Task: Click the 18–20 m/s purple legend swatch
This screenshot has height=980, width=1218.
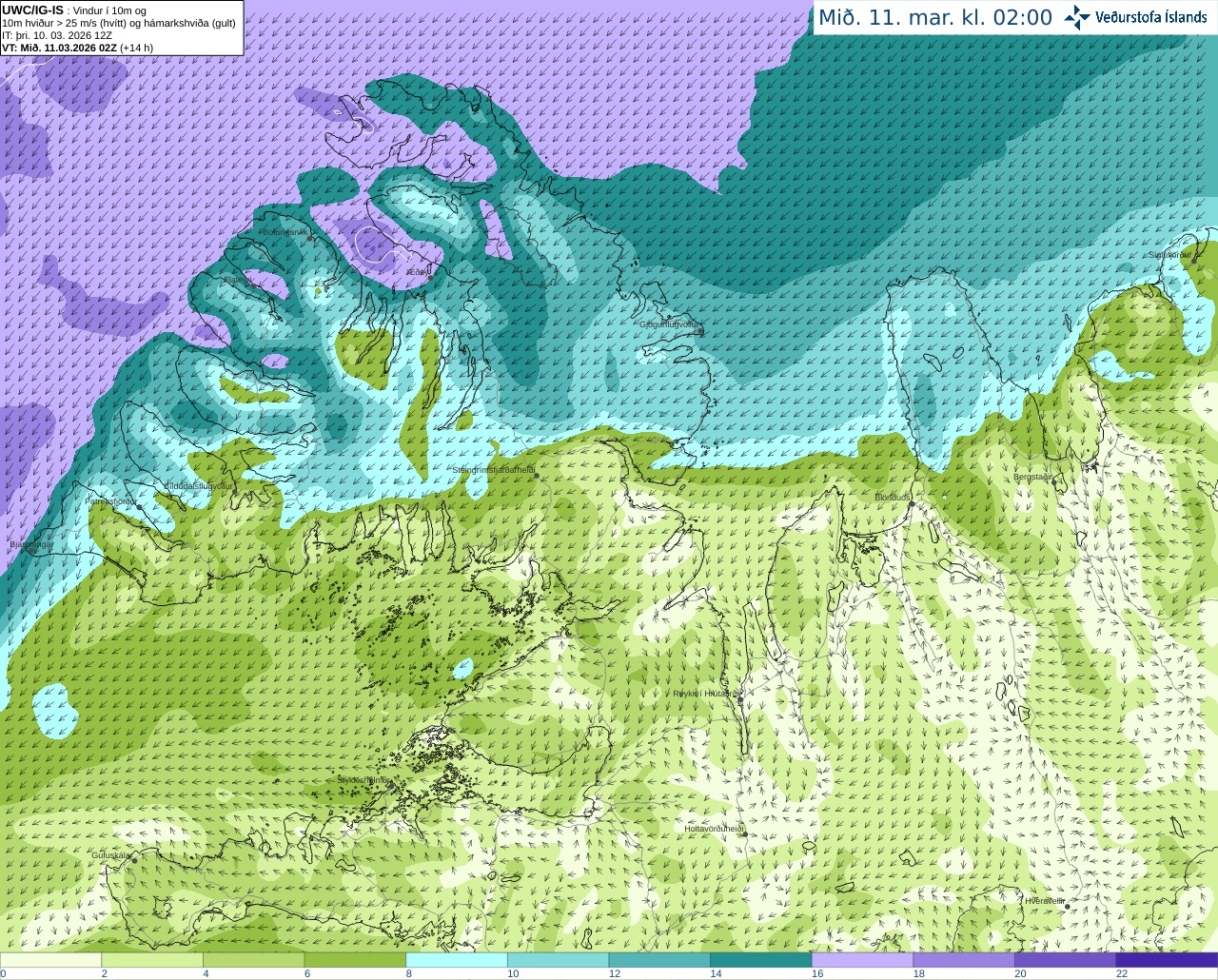Action: point(963,960)
